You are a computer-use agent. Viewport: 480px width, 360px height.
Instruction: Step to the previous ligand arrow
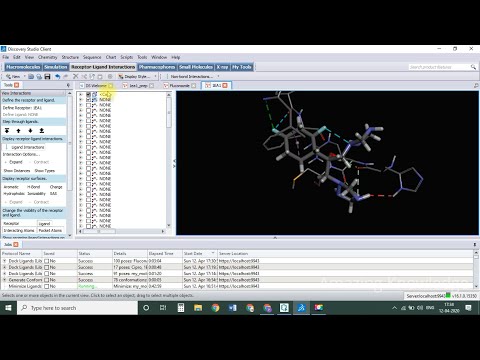[18, 130]
